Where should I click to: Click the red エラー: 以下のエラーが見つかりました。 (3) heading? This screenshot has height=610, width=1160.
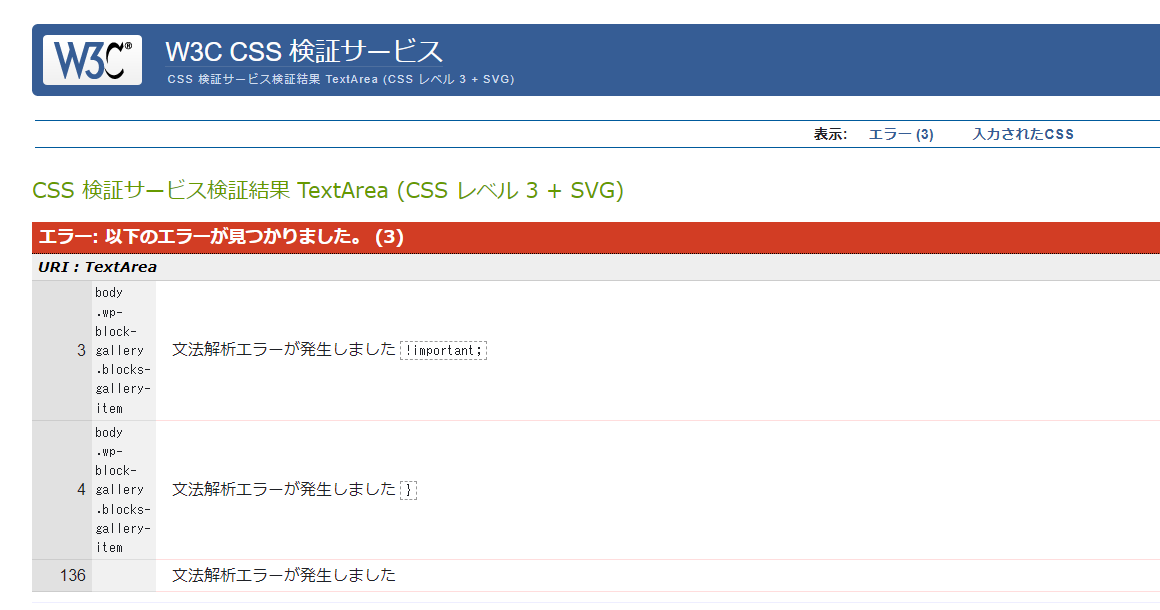596,237
